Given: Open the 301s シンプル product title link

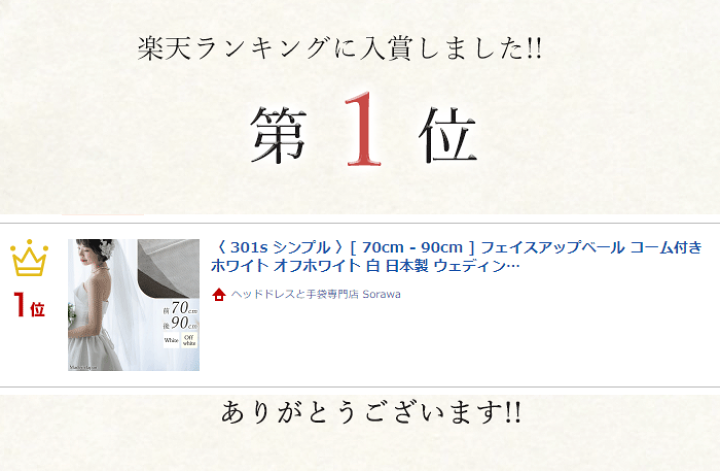Looking at the screenshot, I should 456,257.
